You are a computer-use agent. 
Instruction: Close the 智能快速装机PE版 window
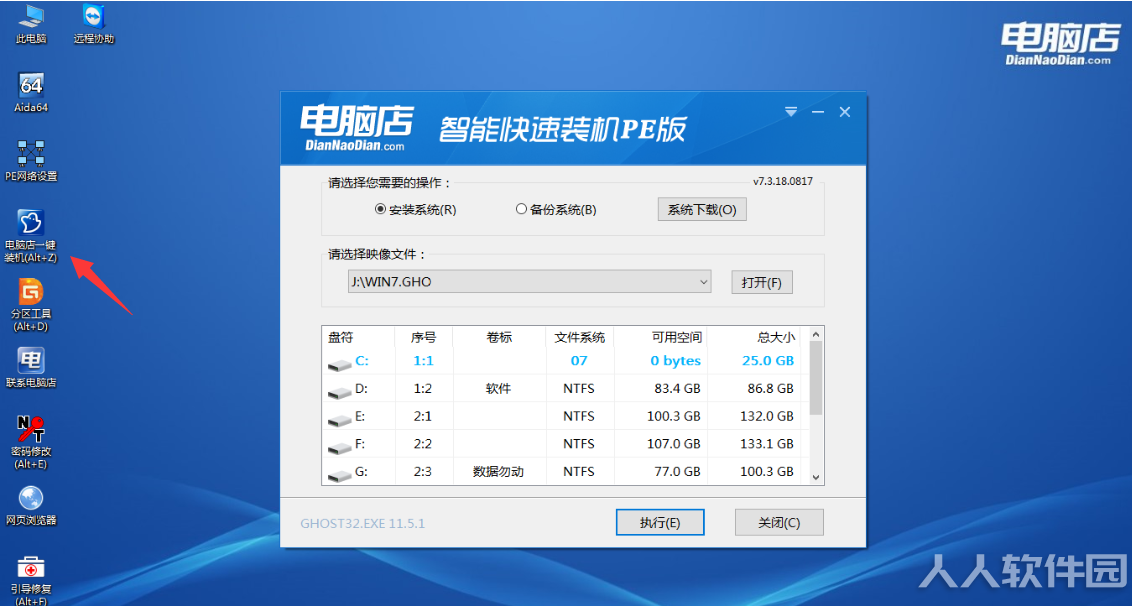[845, 112]
